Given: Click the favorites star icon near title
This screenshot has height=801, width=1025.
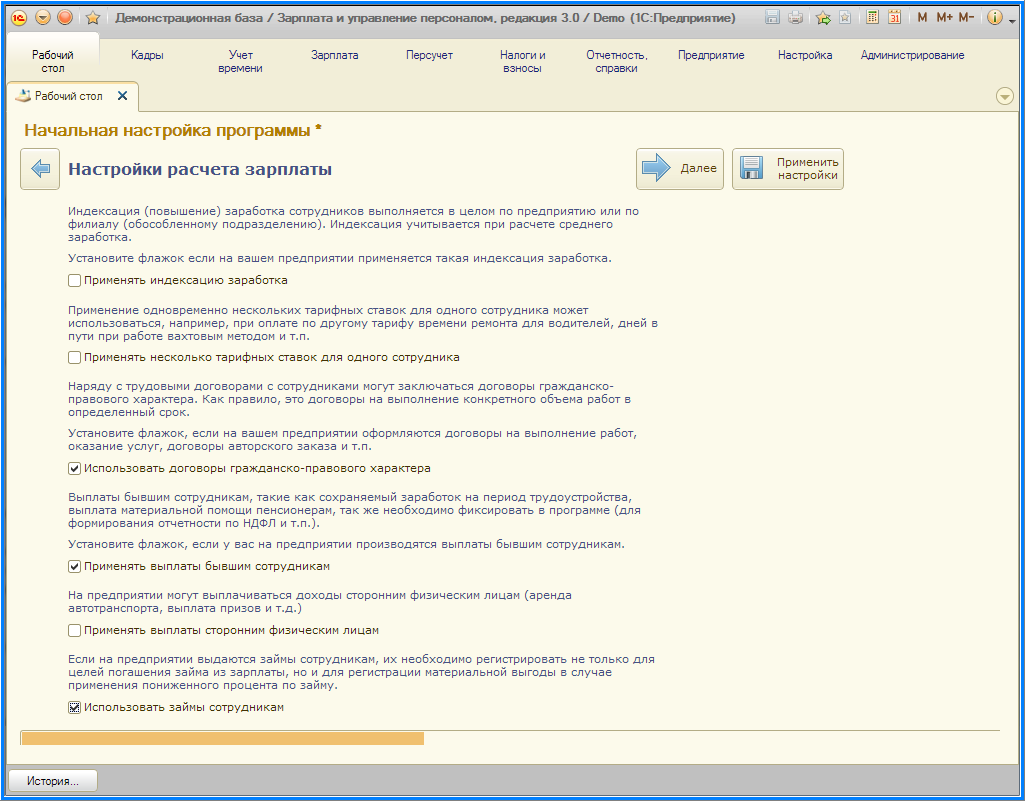Looking at the screenshot, I should coord(93,18).
